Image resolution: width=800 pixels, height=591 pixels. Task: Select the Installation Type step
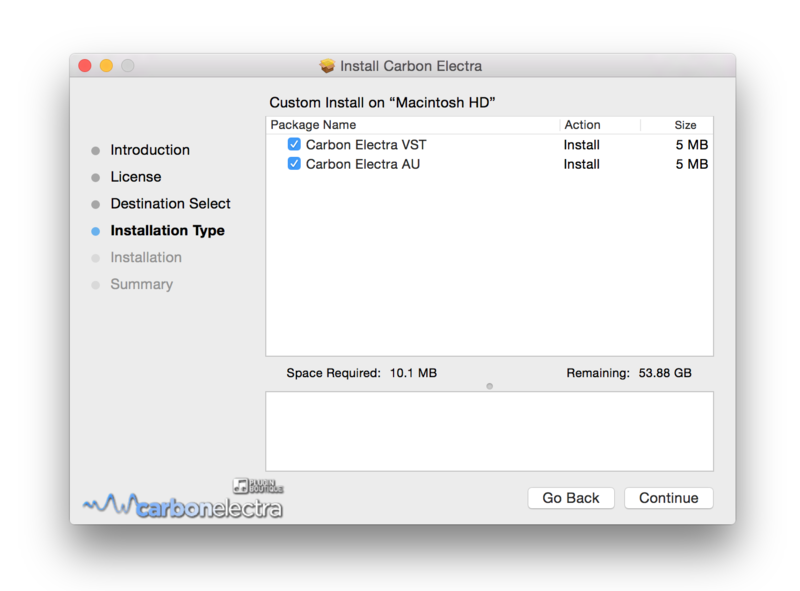pyautogui.click(x=167, y=231)
